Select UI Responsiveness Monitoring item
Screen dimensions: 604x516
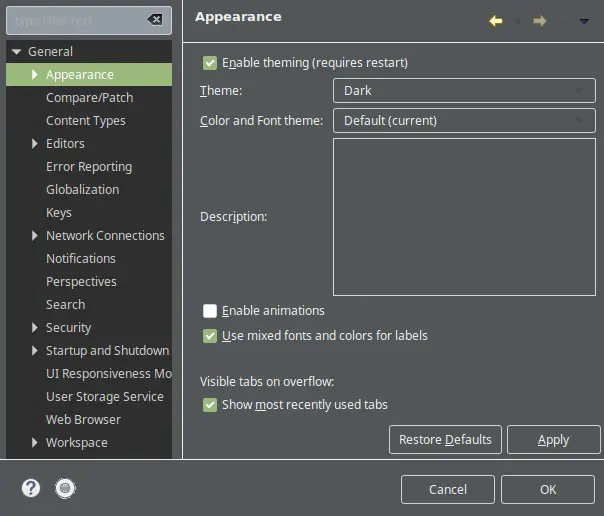(109, 374)
